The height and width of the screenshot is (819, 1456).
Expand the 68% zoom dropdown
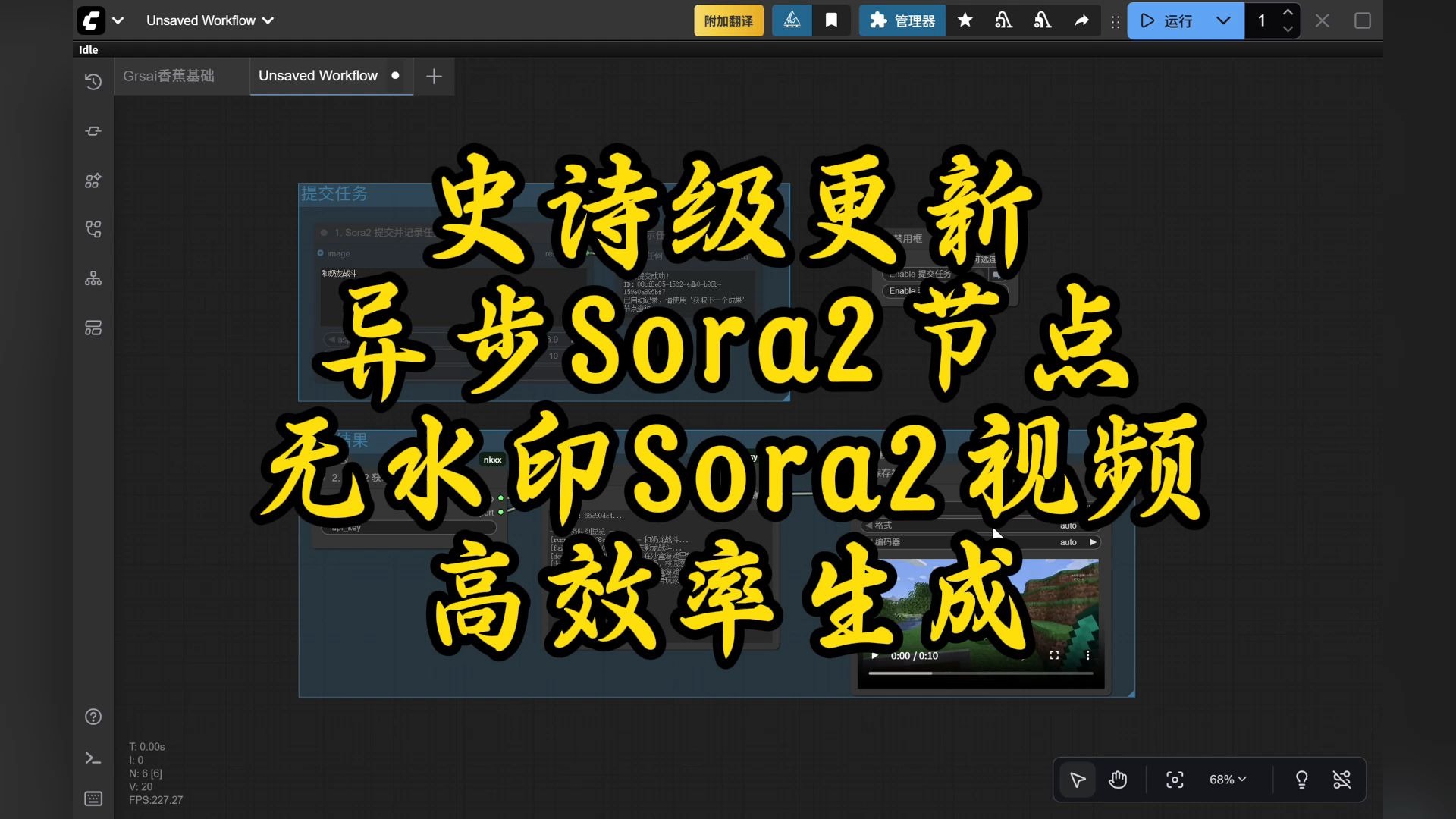[1228, 780]
